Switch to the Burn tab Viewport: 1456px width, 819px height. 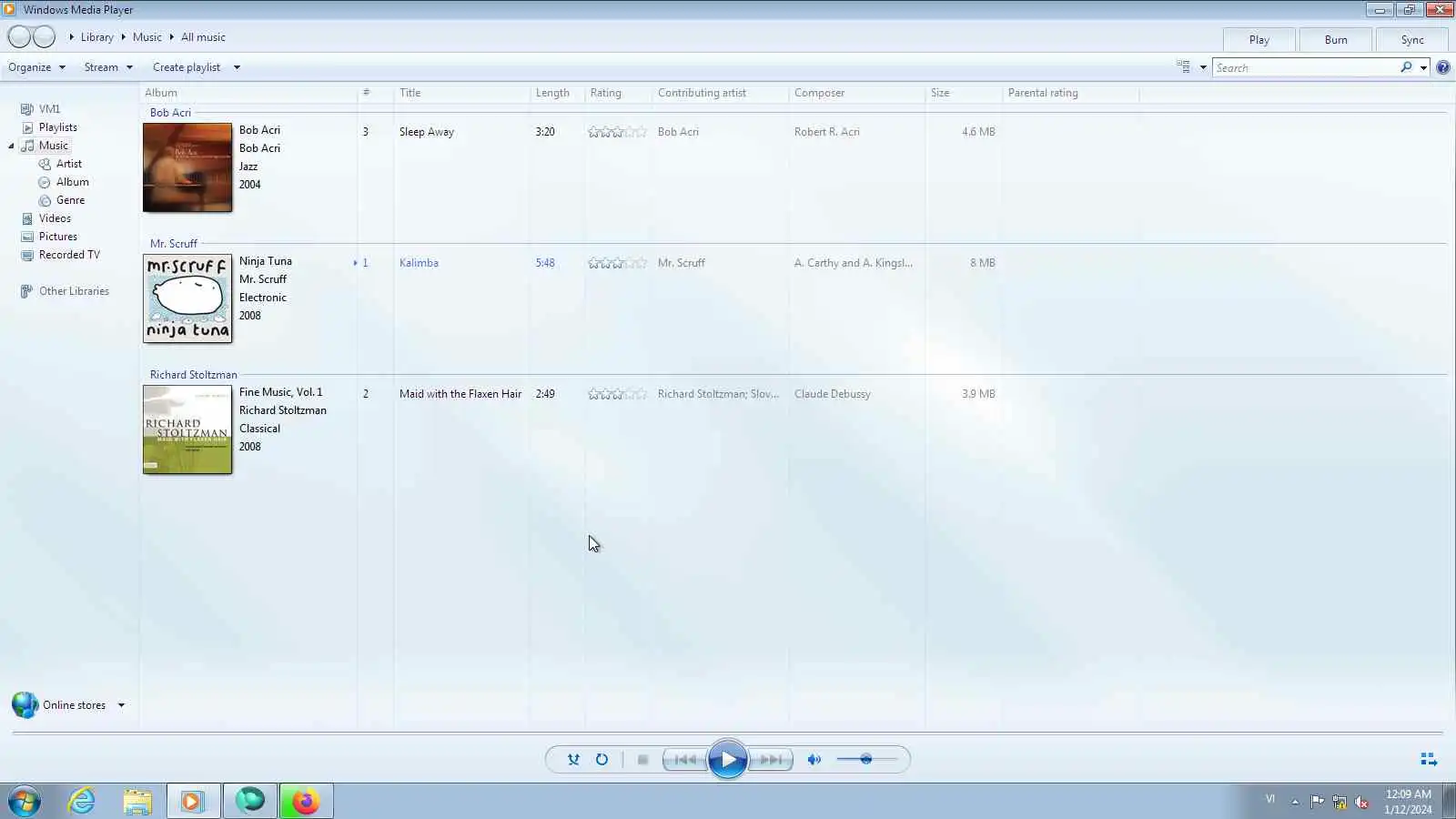pyautogui.click(x=1336, y=39)
